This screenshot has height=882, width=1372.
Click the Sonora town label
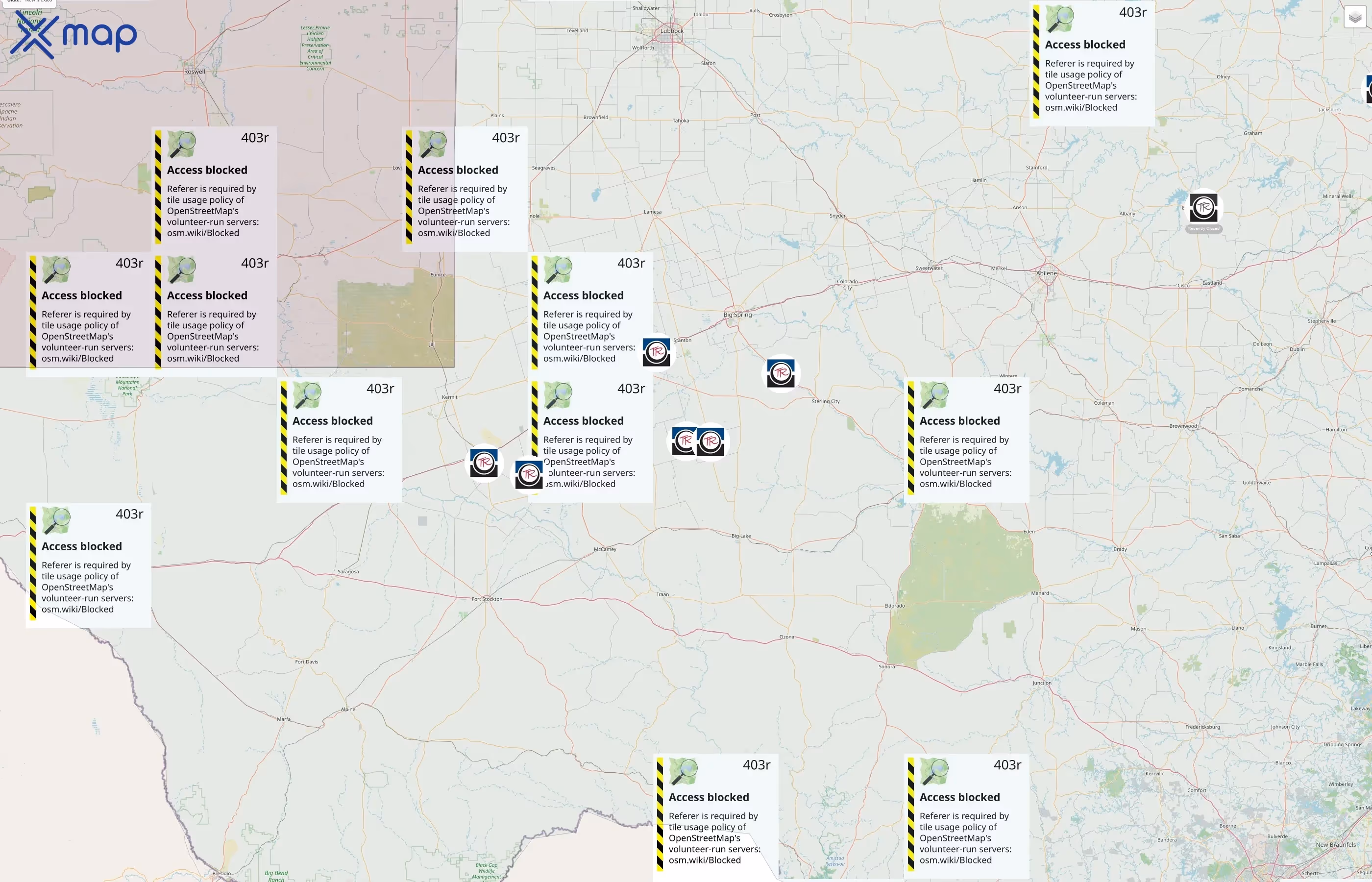point(886,667)
